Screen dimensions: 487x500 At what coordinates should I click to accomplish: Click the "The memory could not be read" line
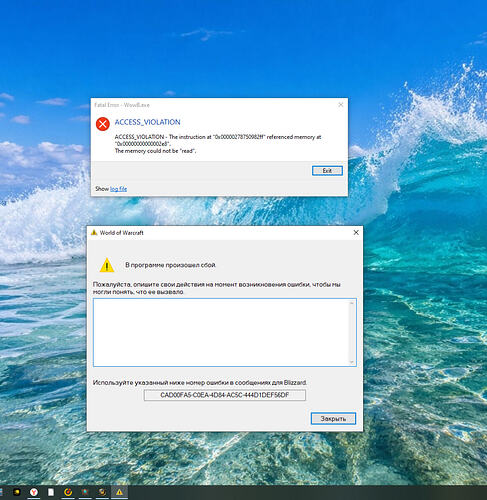(155, 151)
